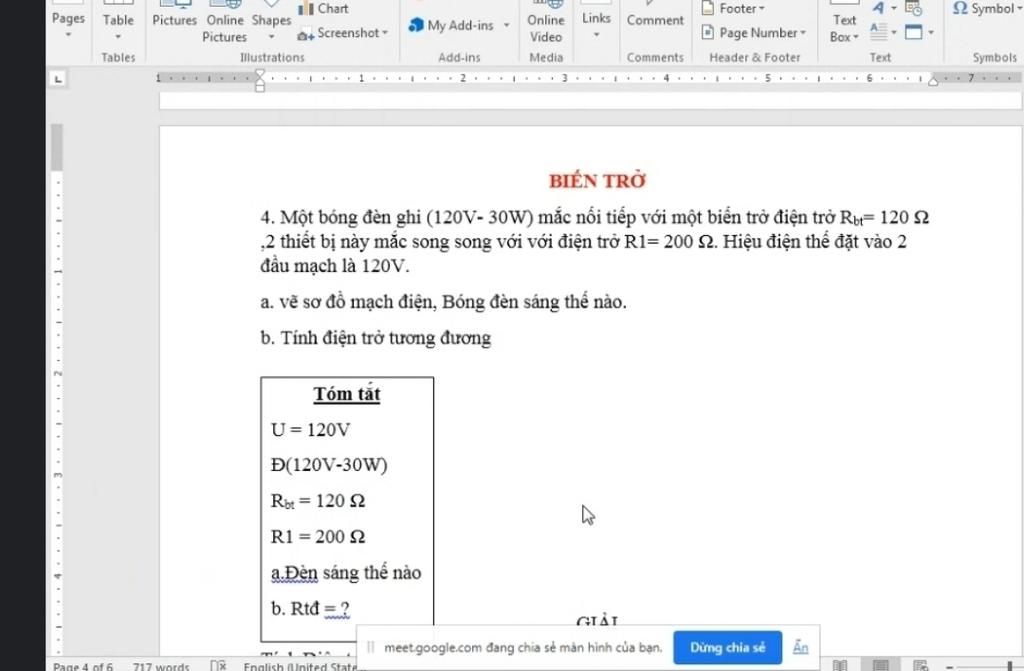Click the text "R1 = 200 Ω" in box
Screen dimensions: 1024x671
[318, 537]
